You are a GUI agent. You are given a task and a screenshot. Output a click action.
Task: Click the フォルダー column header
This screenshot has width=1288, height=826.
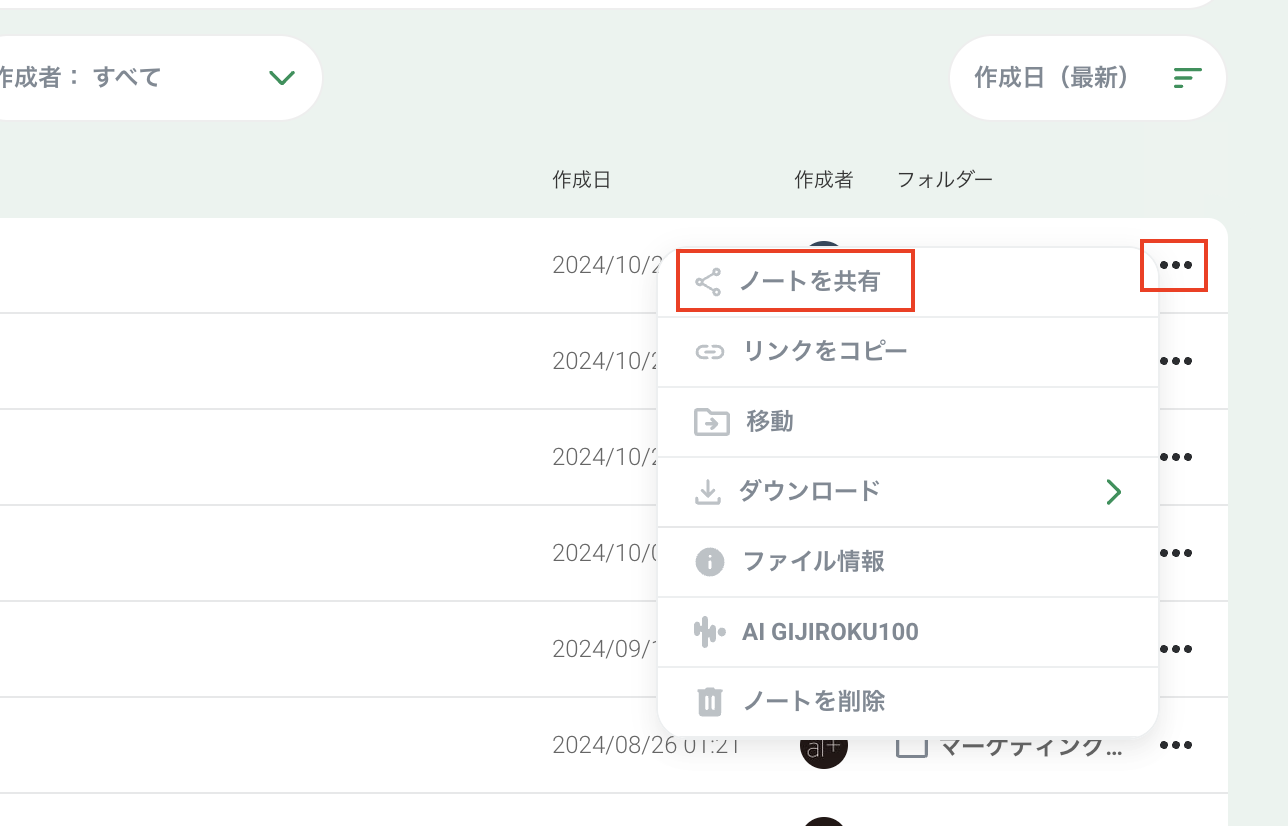[x=945, y=180]
